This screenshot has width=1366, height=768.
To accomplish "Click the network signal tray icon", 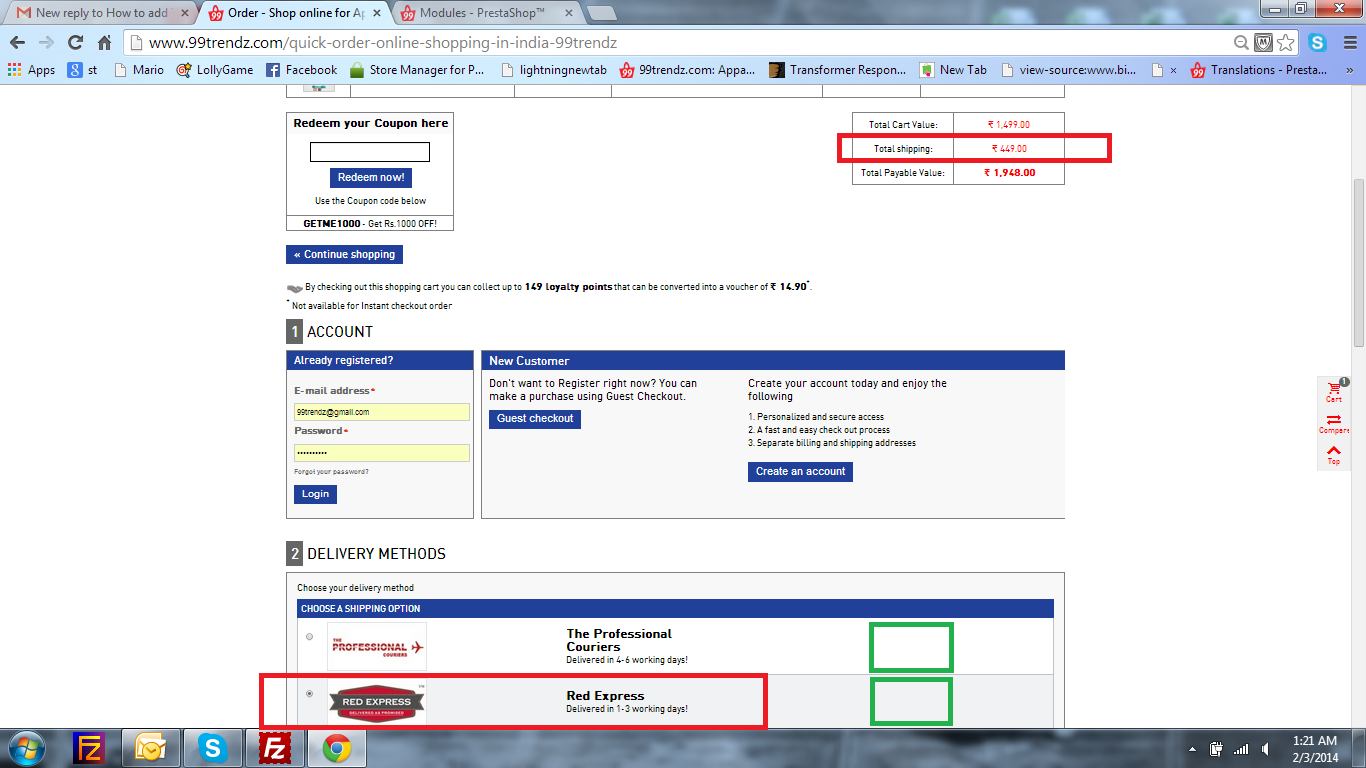I will [x=1241, y=749].
